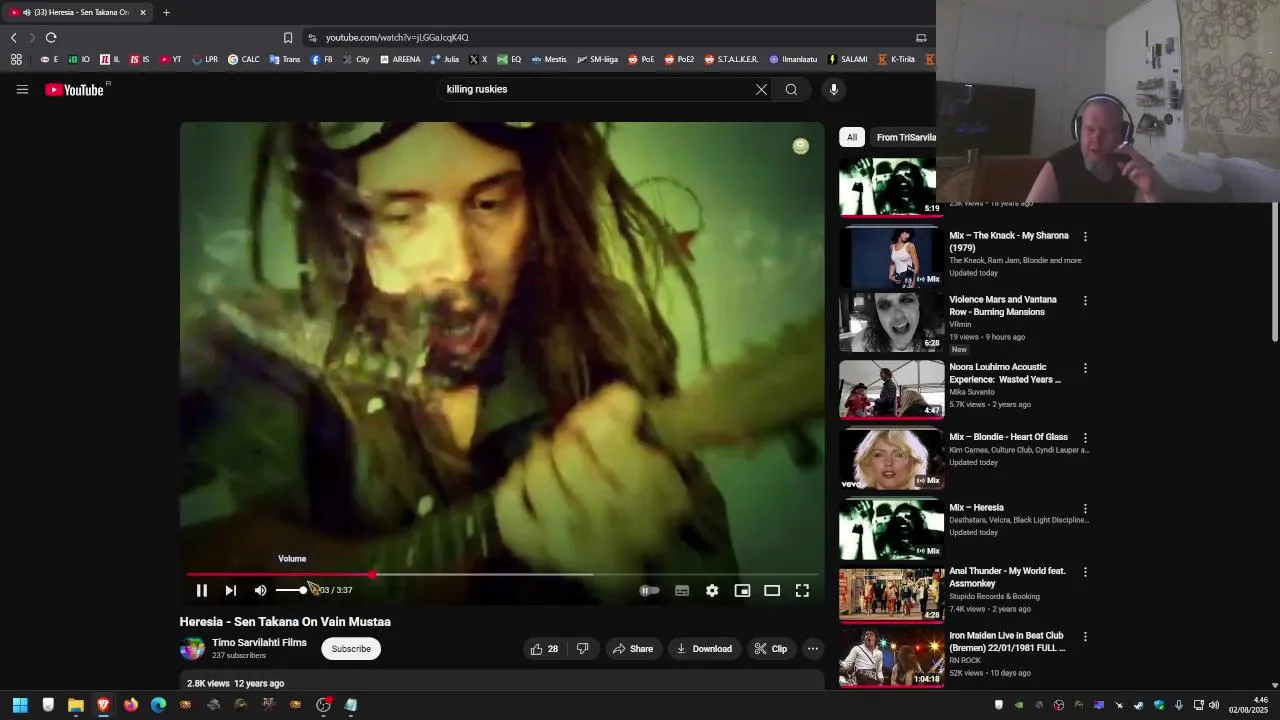Open the YT bookmark

[x=170, y=59]
